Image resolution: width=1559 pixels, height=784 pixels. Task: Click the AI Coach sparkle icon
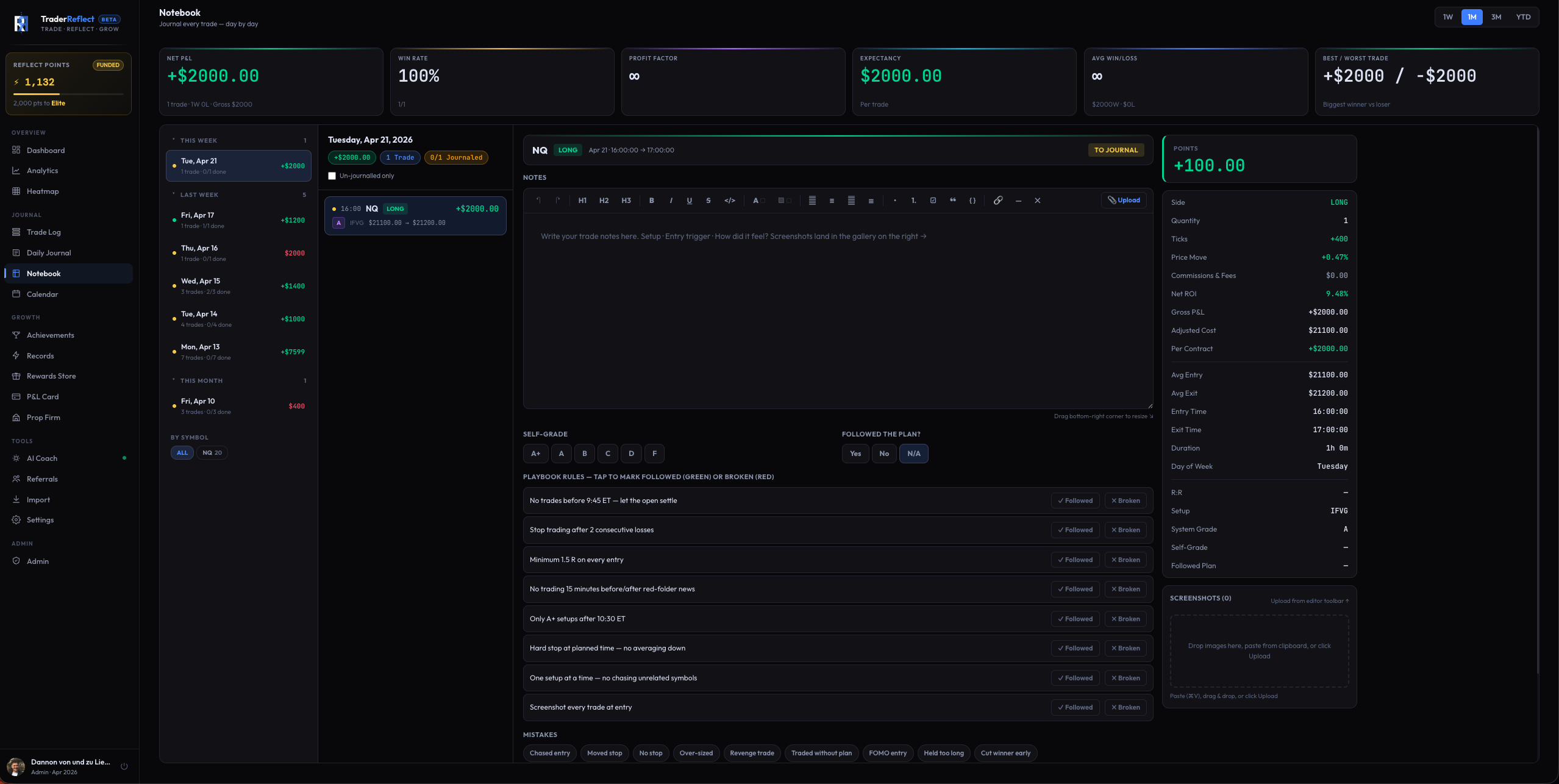16,458
